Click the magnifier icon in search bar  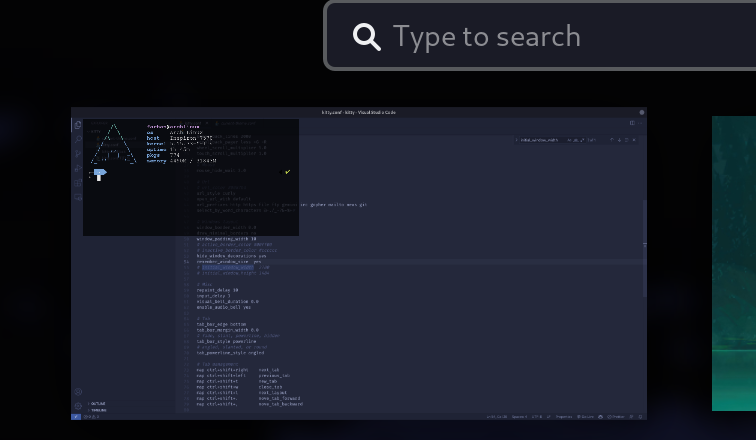367,37
